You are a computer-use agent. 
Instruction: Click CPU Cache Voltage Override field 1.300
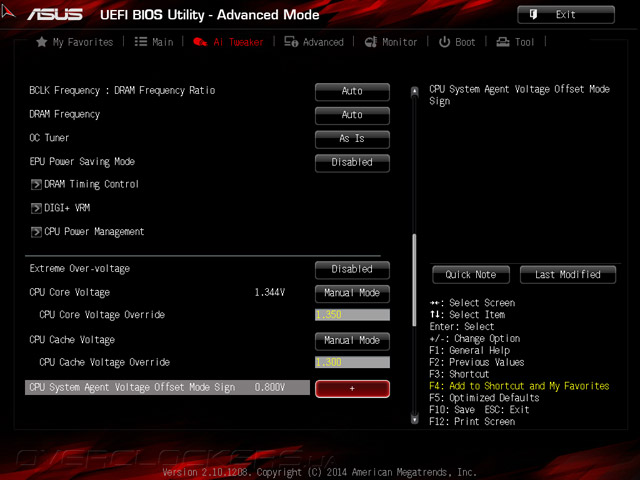click(352, 362)
